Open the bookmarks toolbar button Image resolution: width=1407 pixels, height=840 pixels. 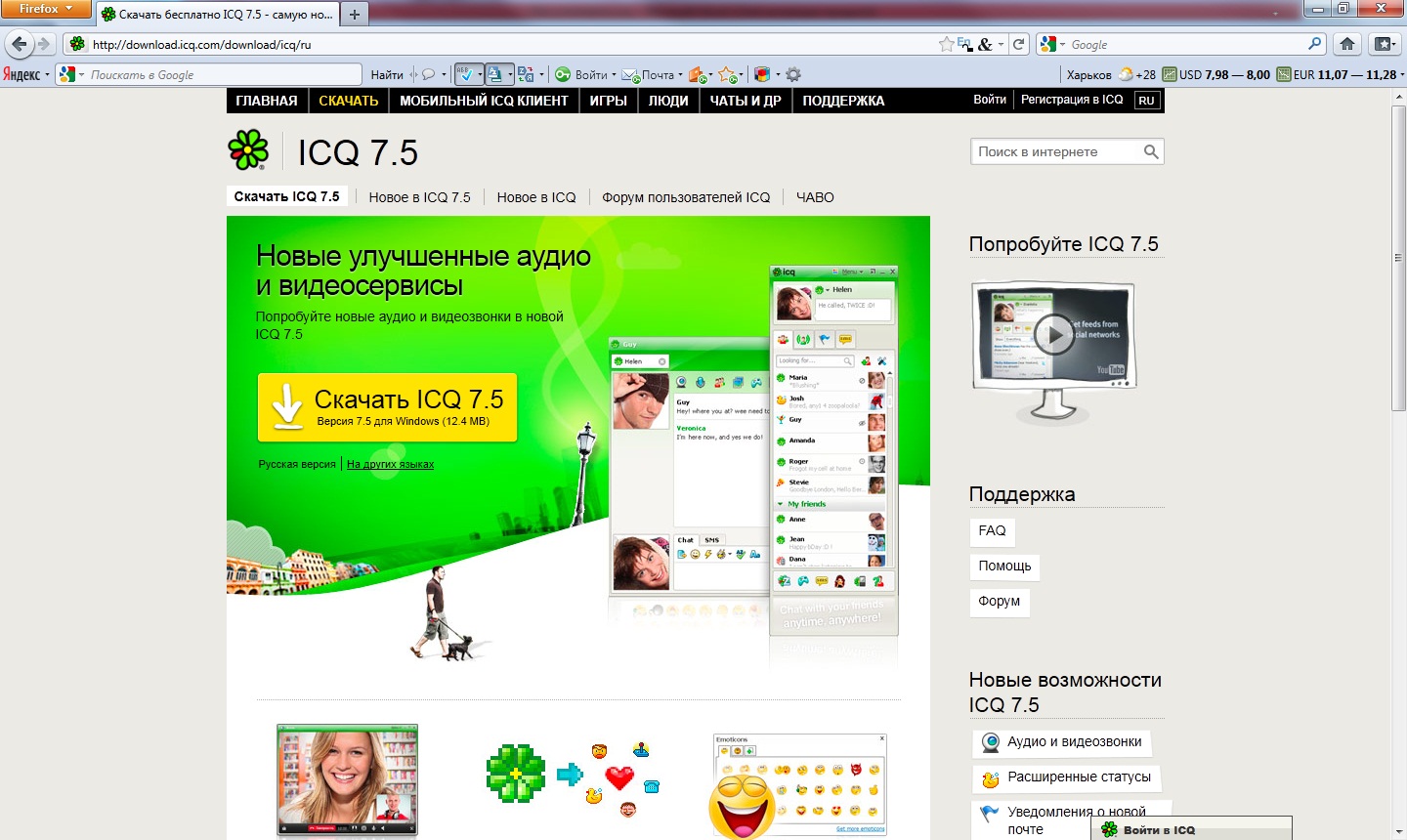[1384, 44]
